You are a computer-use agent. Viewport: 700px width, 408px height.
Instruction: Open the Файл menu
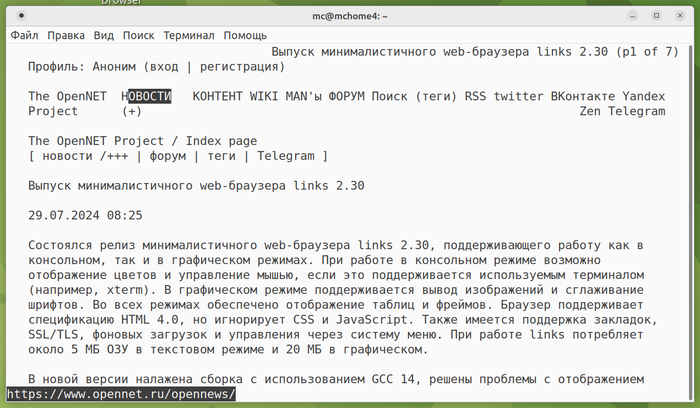pyautogui.click(x=24, y=35)
